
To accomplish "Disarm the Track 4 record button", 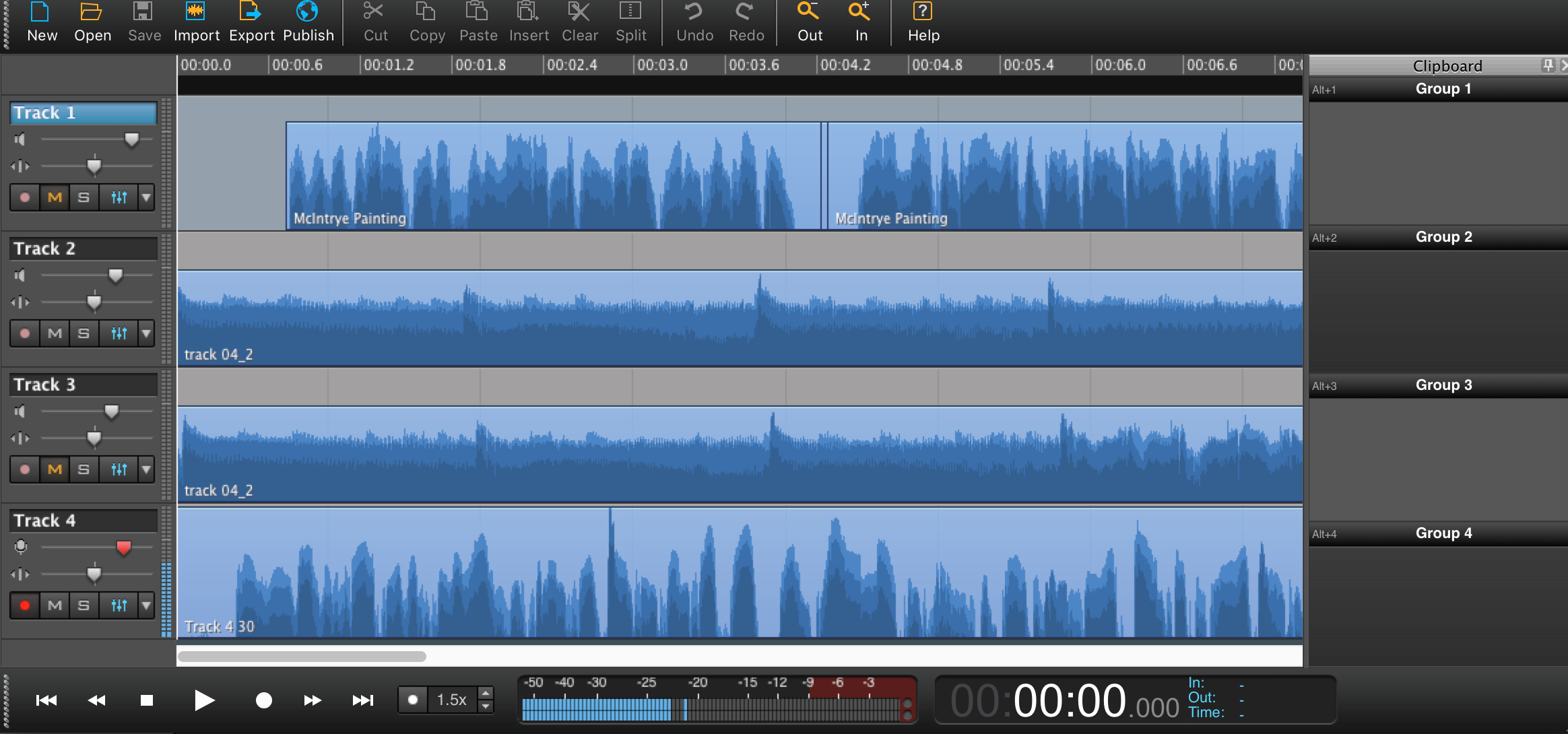I will [x=25, y=605].
